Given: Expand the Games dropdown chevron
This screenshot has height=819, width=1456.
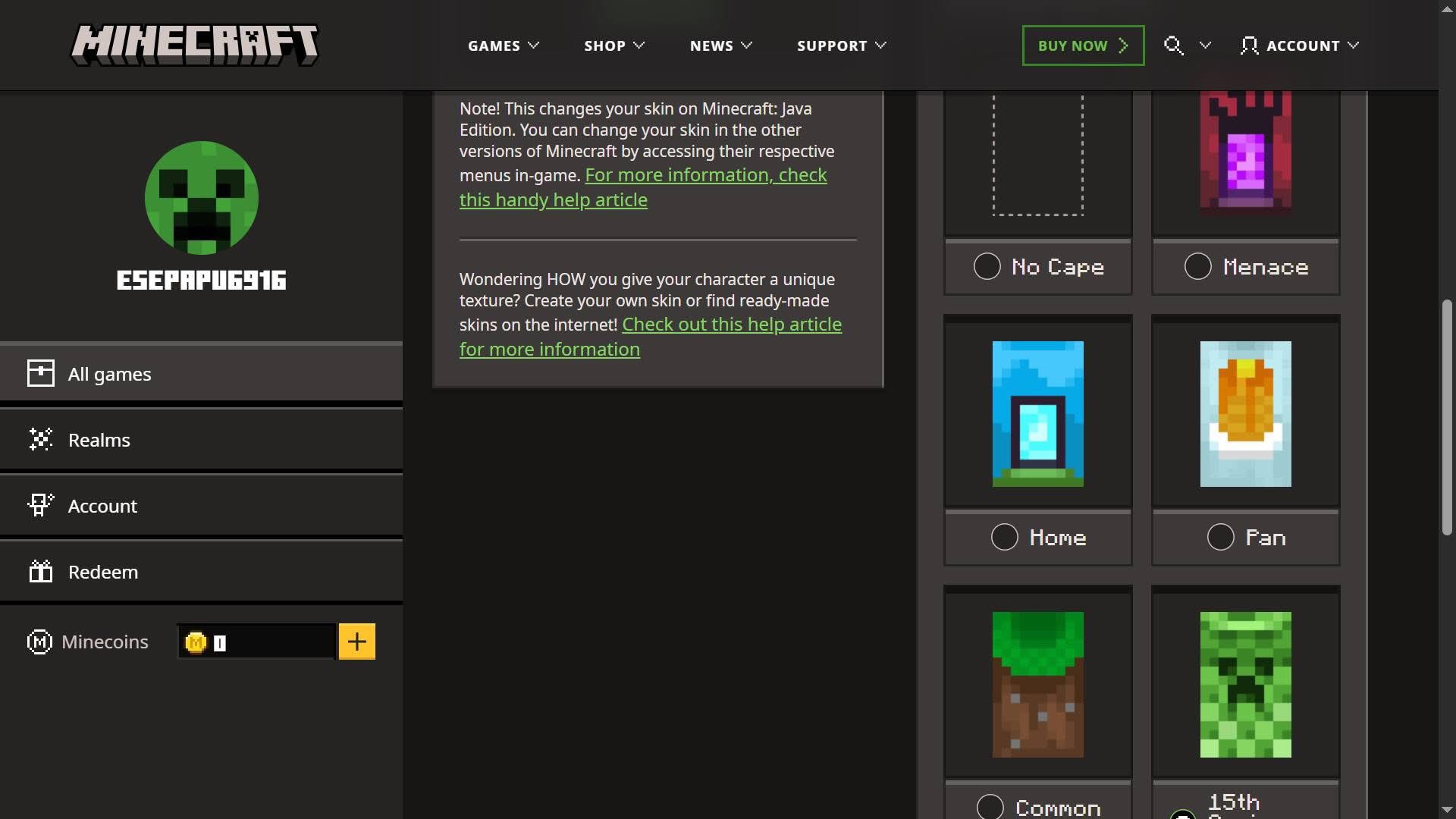Looking at the screenshot, I should click(534, 45).
